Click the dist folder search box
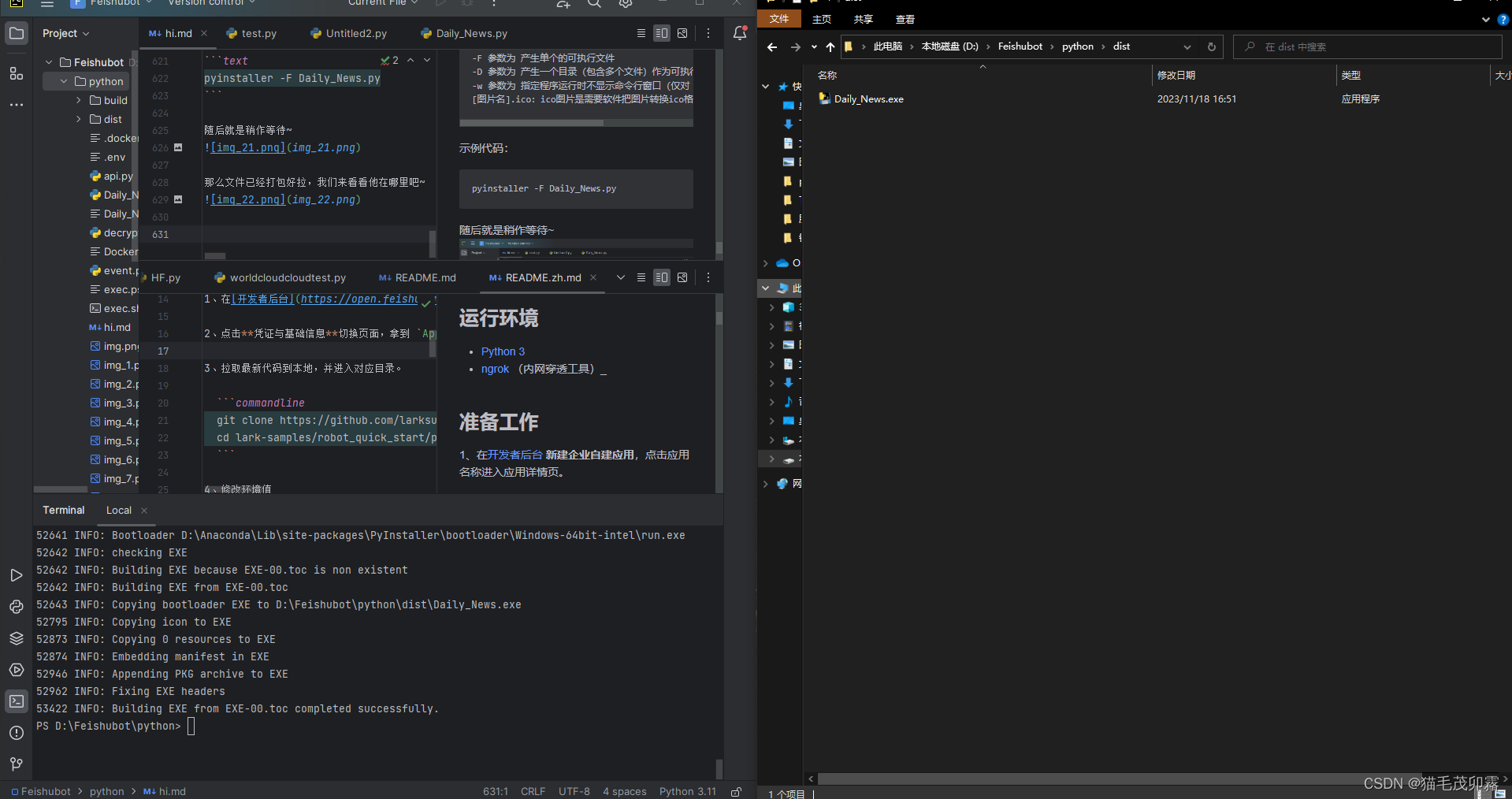This screenshot has height=799, width=1512. (x=1367, y=46)
